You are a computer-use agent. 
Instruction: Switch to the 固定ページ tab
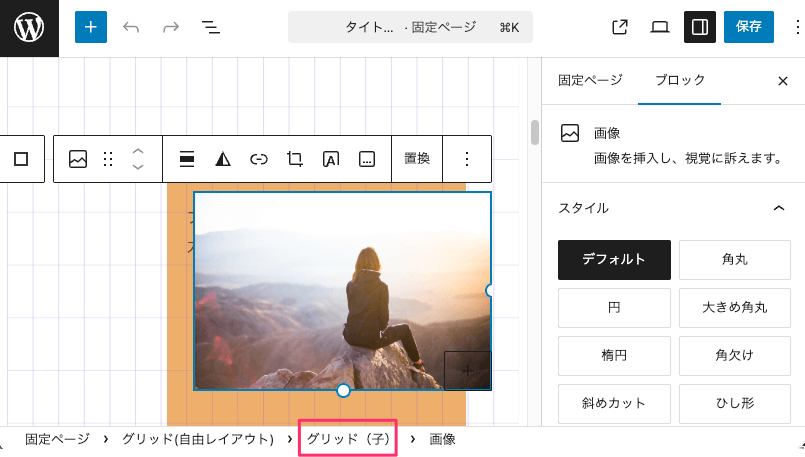(x=590, y=80)
